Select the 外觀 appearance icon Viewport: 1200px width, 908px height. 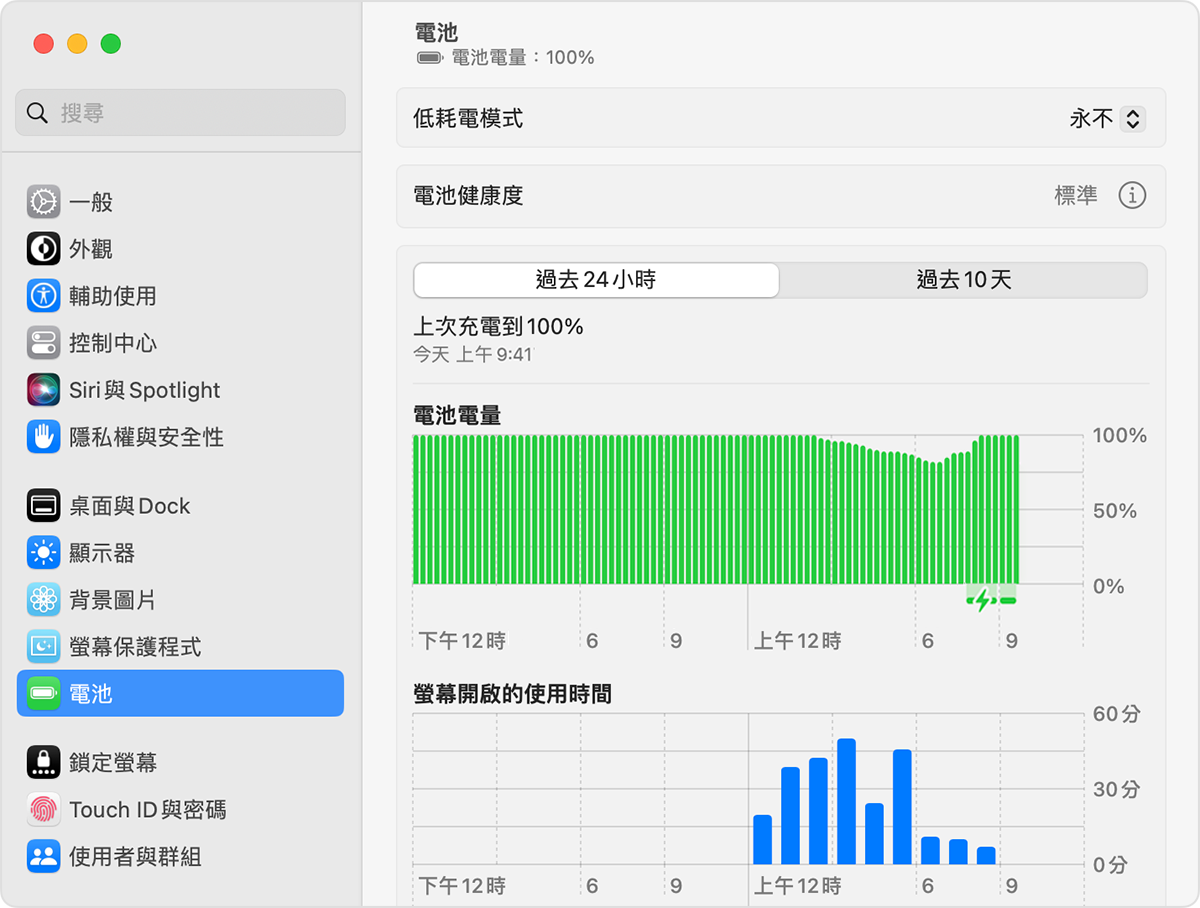tap(43, 249)
